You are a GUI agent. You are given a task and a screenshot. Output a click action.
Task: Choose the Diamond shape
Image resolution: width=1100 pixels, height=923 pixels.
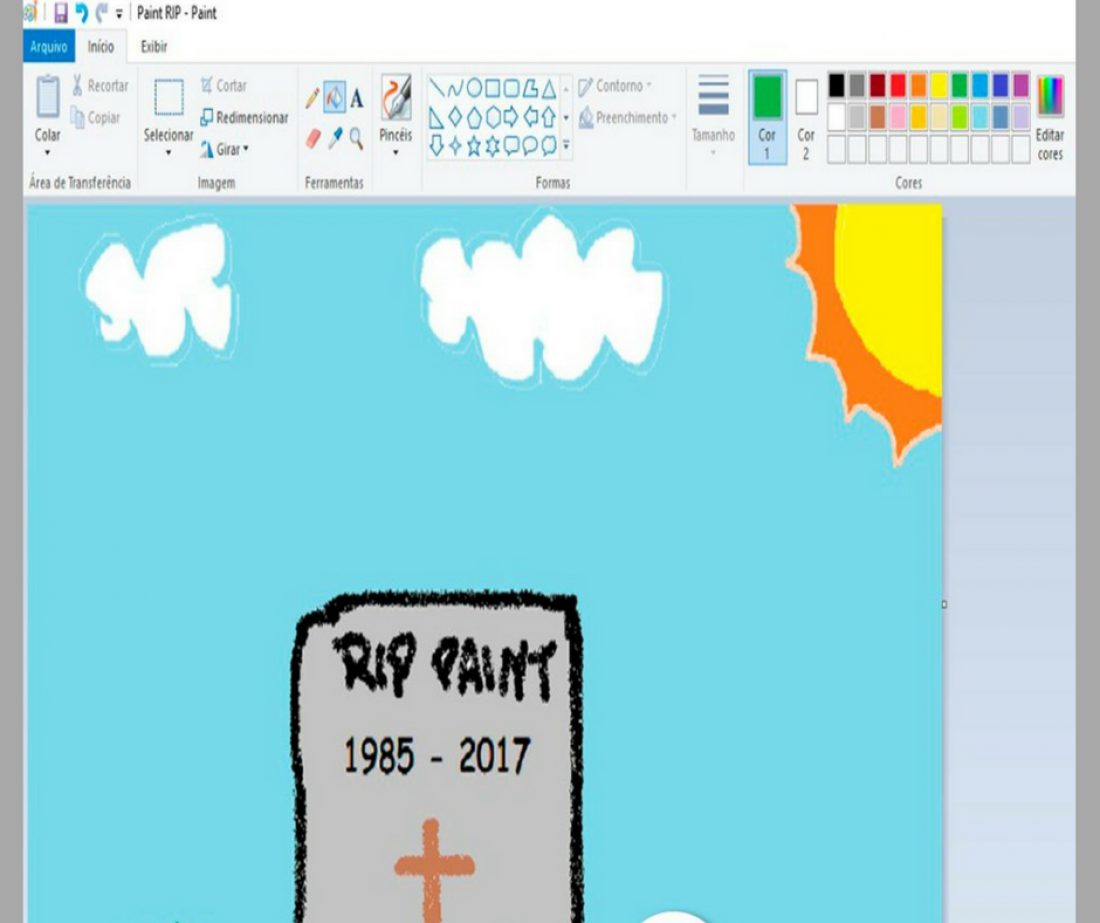pos(455,117)
